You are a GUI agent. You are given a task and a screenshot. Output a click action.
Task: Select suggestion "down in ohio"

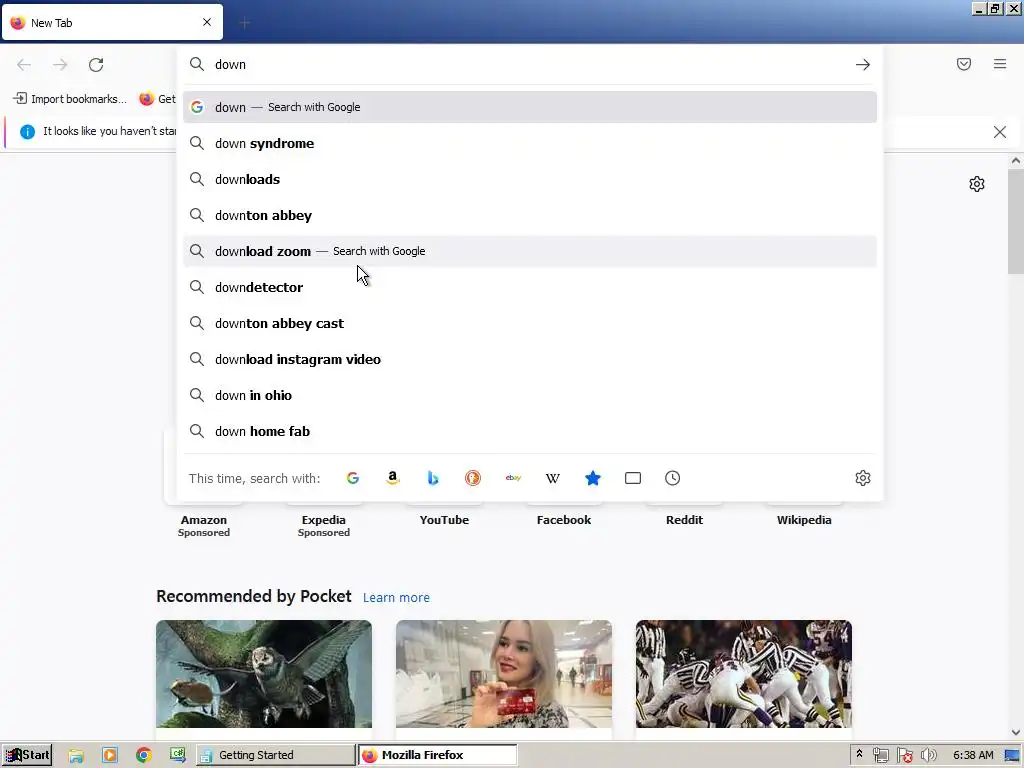point(530,395)
